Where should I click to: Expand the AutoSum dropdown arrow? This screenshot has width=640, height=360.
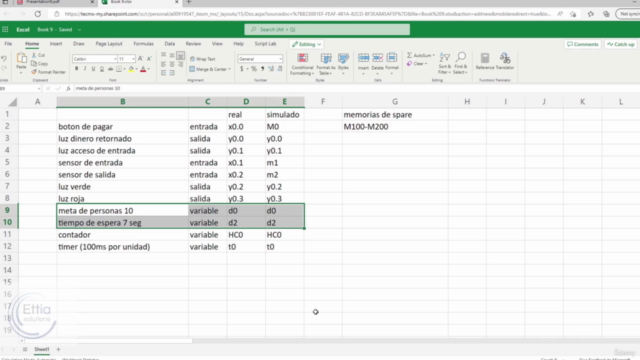point(433,56)
